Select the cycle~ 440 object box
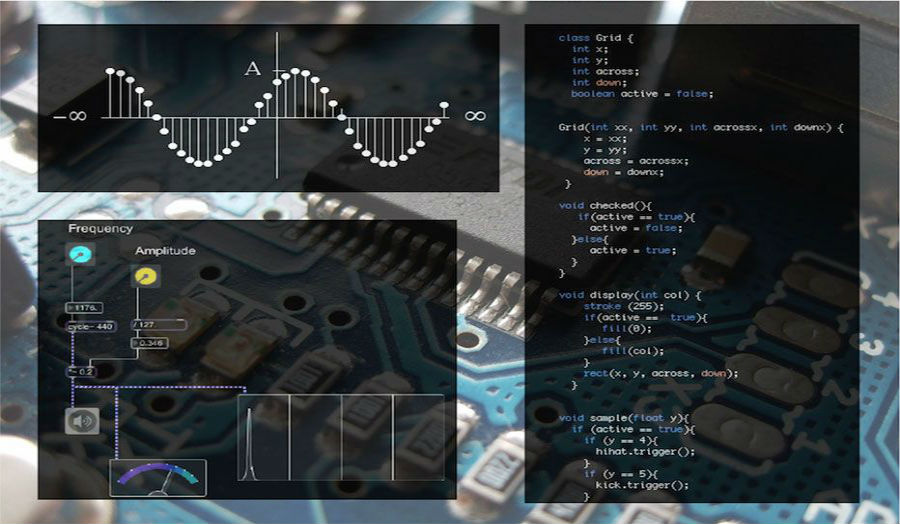The image size is (900, 524). [90, 326]
